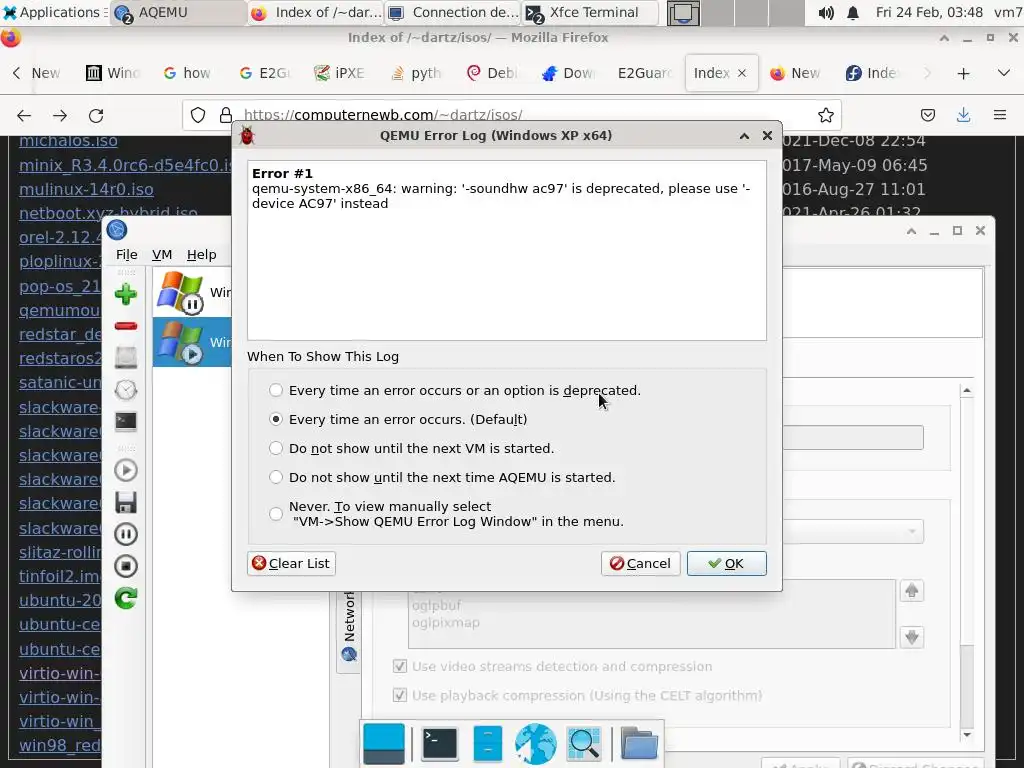Open Pocket save icon in Firefox toolbar

[x=927, y=116]
